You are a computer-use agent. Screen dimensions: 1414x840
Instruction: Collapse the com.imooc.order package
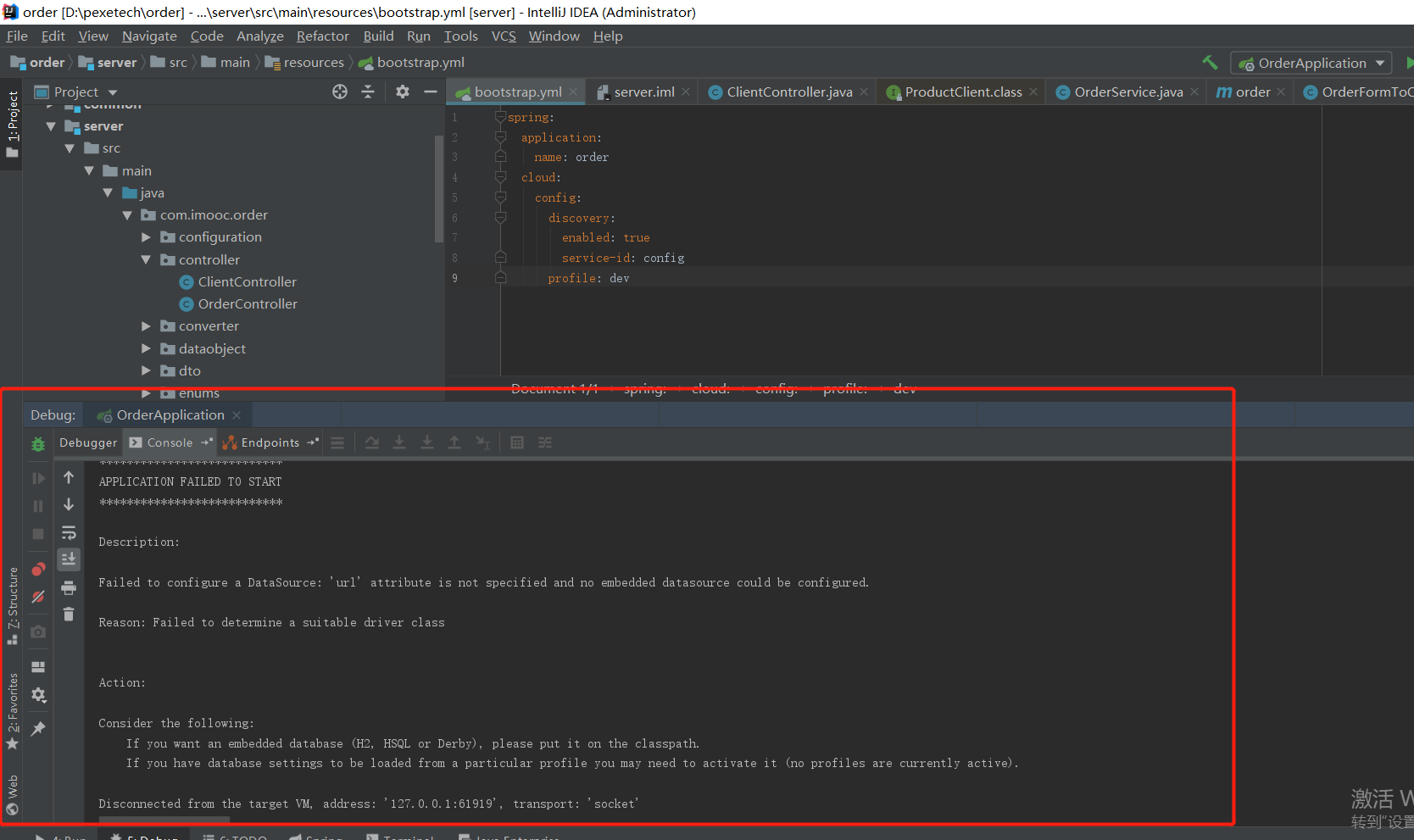[127, 215]
